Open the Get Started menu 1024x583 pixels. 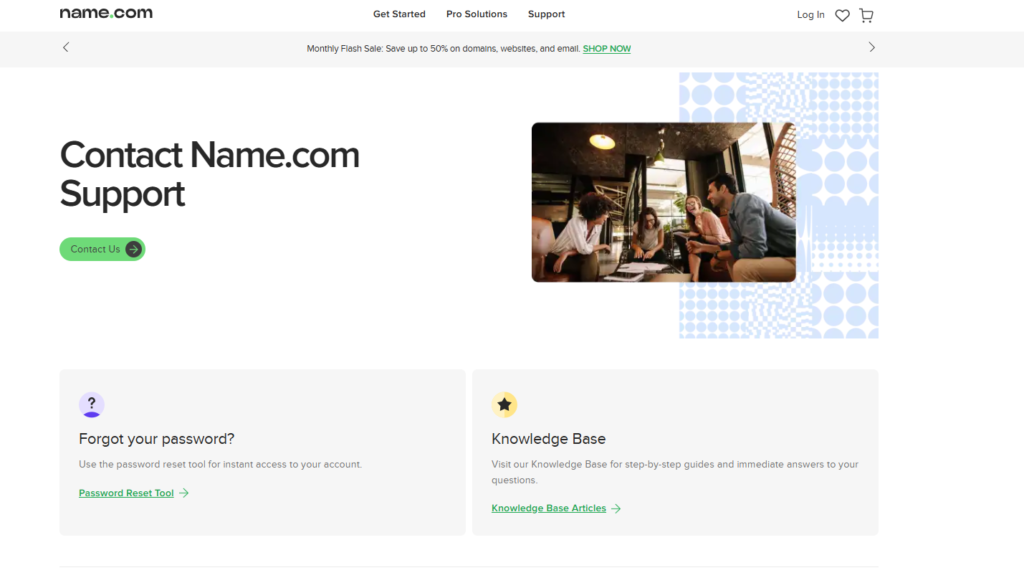tap(399, 14)
